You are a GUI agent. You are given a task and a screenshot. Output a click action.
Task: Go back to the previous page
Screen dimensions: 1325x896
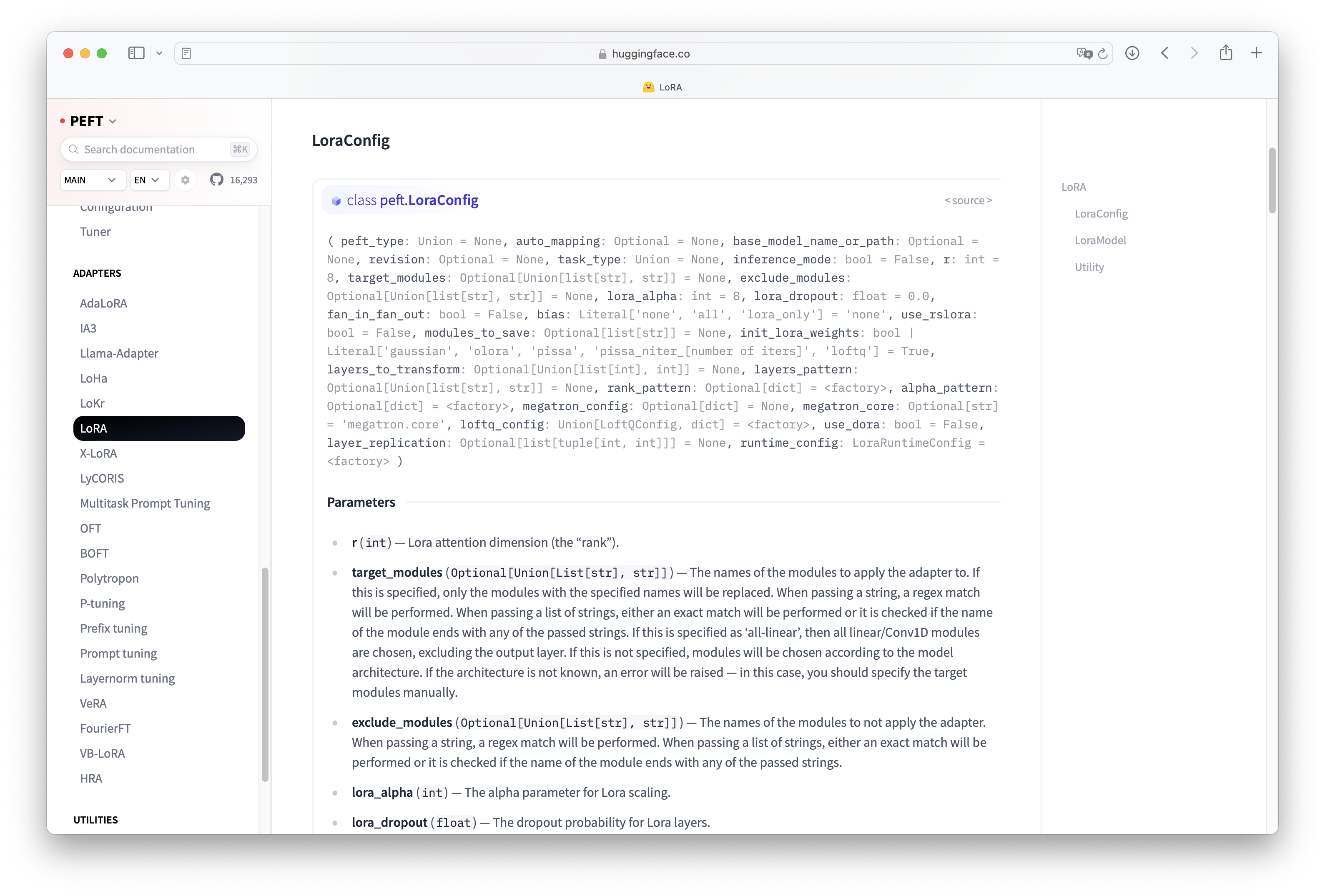click(1165, 53)
